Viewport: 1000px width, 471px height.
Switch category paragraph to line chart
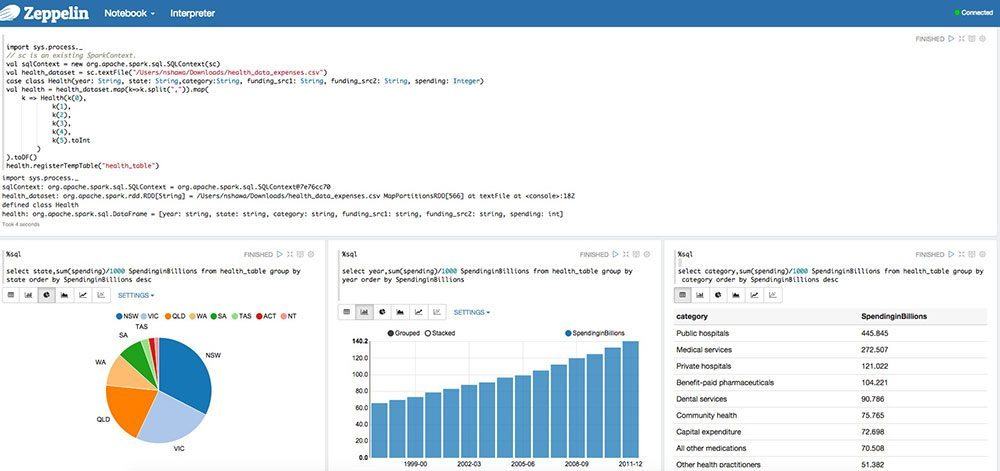(754, 295)
